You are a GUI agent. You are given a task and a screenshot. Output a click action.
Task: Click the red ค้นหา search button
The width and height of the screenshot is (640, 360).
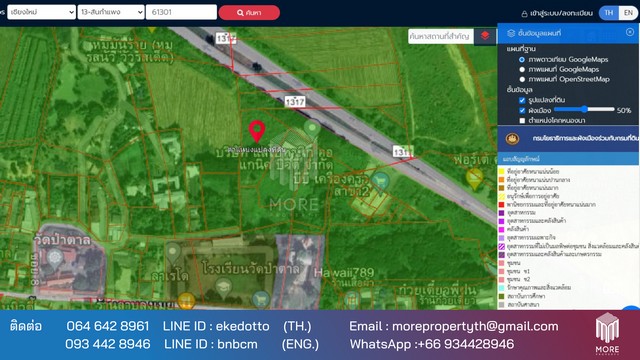[x=249, y=13]
